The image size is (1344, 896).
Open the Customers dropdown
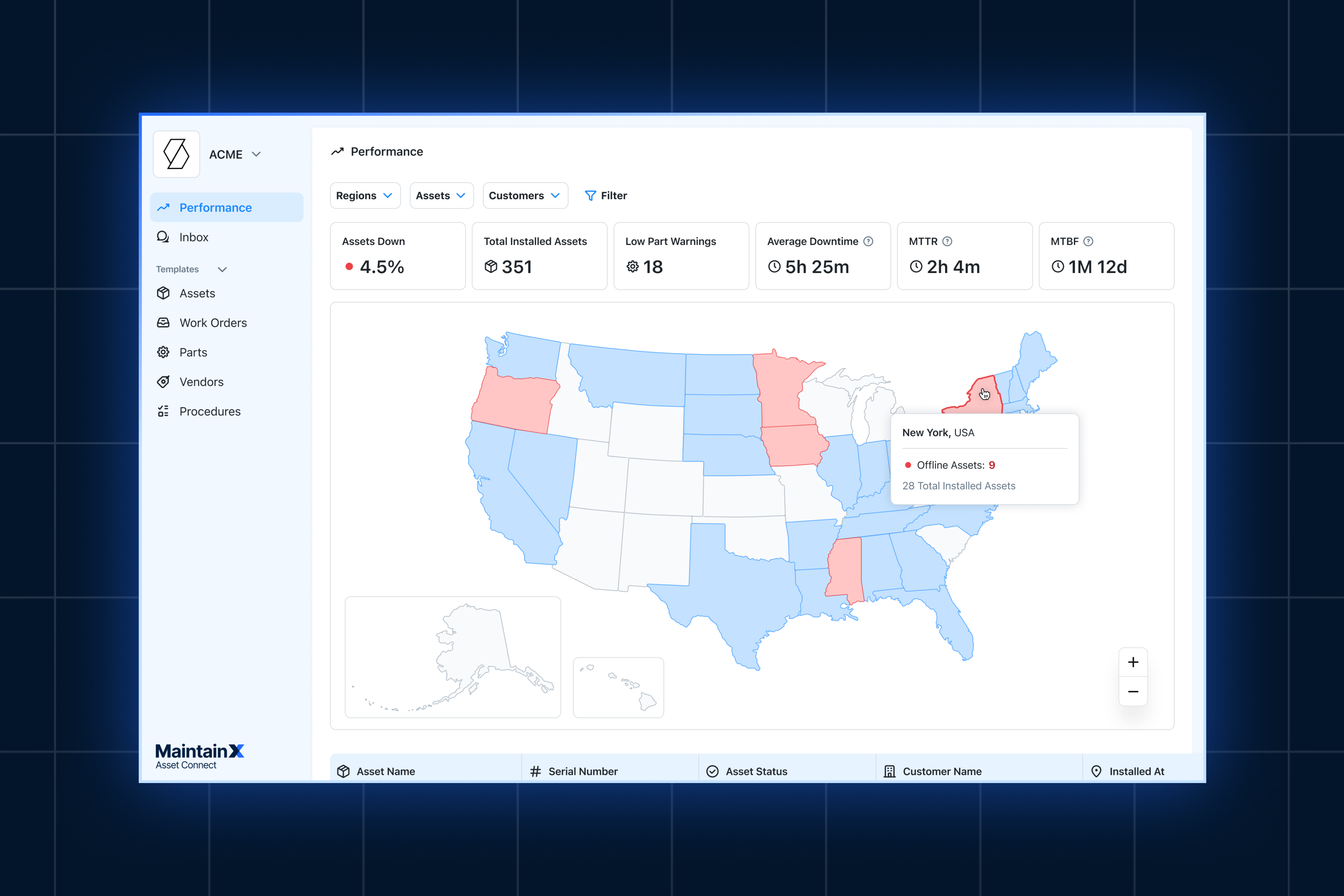[525, 195]
